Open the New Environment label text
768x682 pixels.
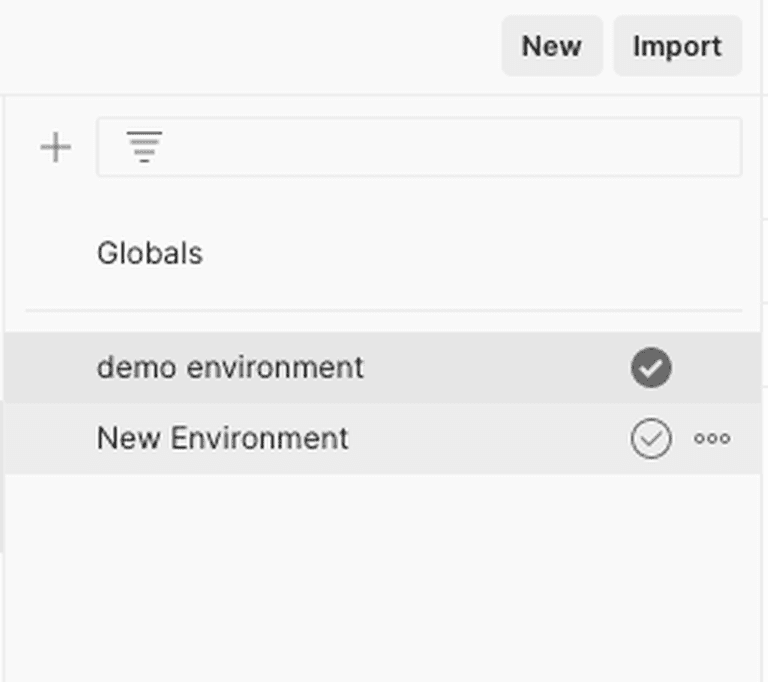point(222,438)
